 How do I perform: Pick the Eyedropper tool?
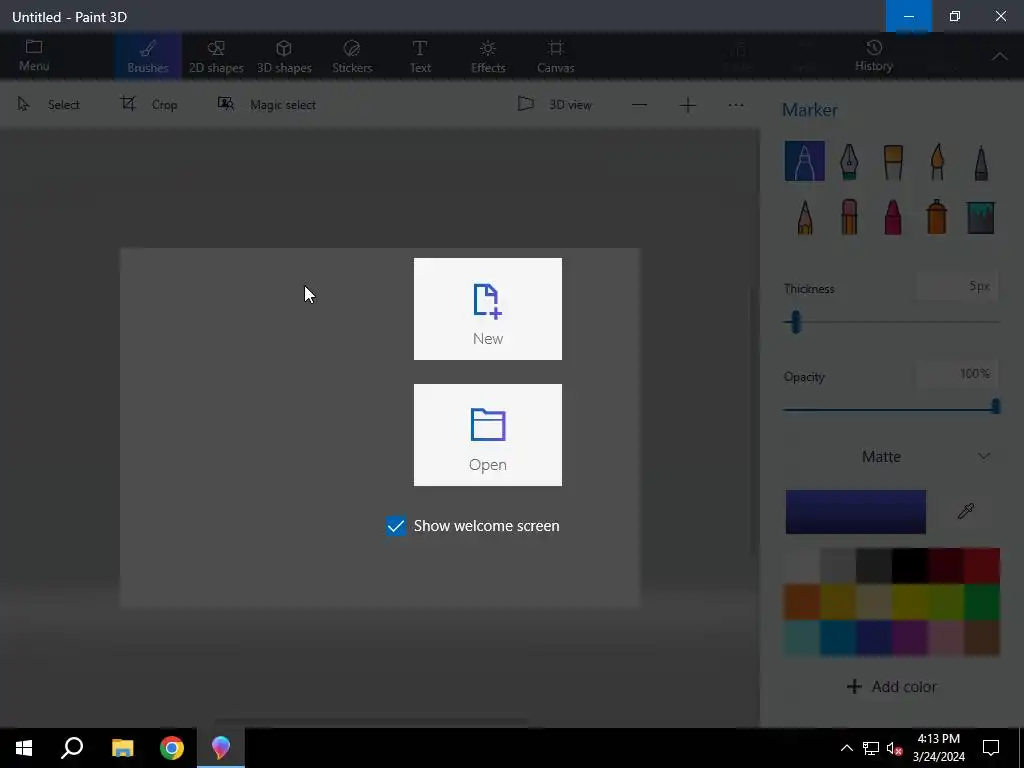point(966,511)
